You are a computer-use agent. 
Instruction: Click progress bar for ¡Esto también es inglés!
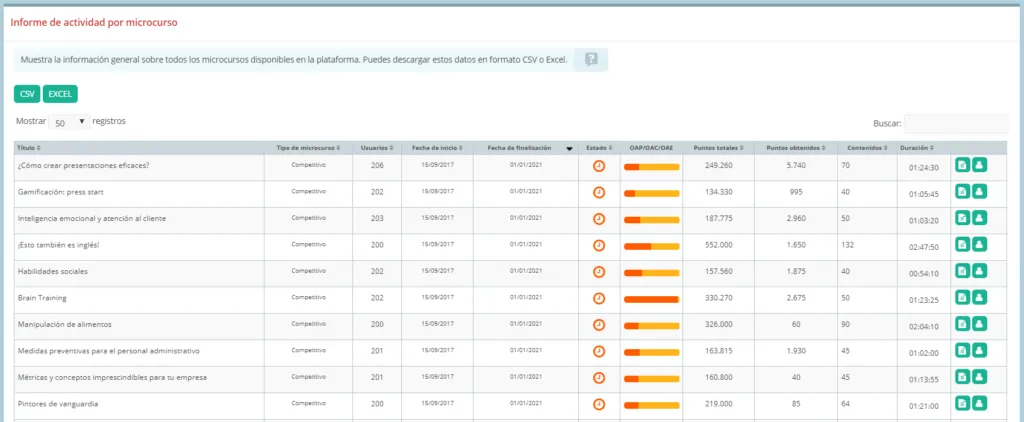tap(652, 246)
